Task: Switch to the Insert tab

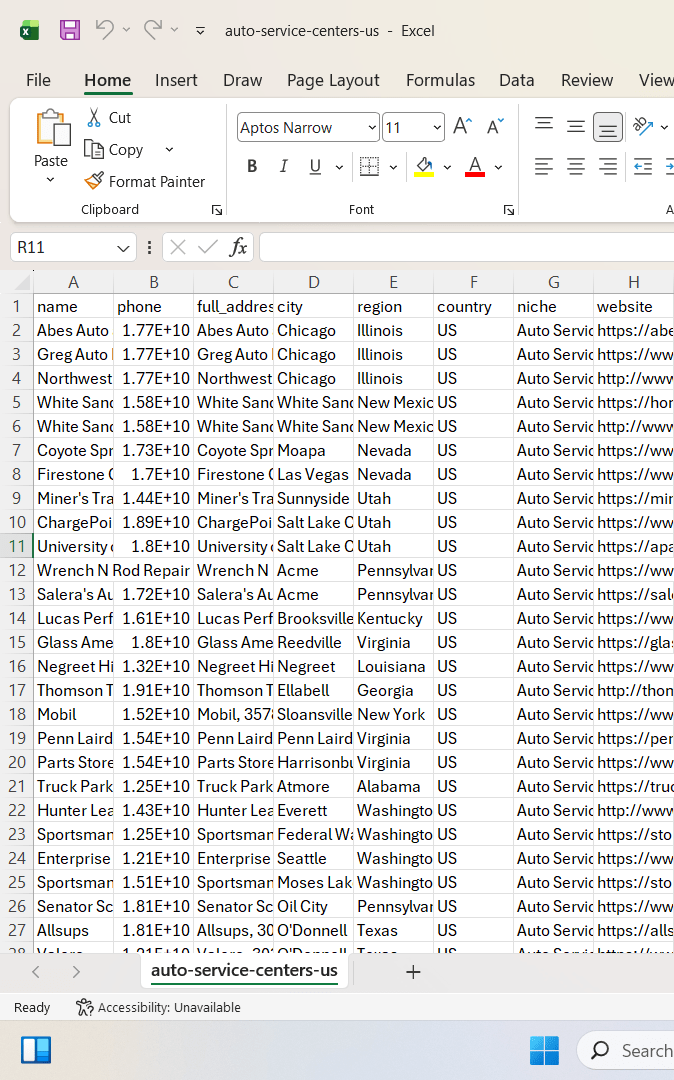Action: point(176,80)
